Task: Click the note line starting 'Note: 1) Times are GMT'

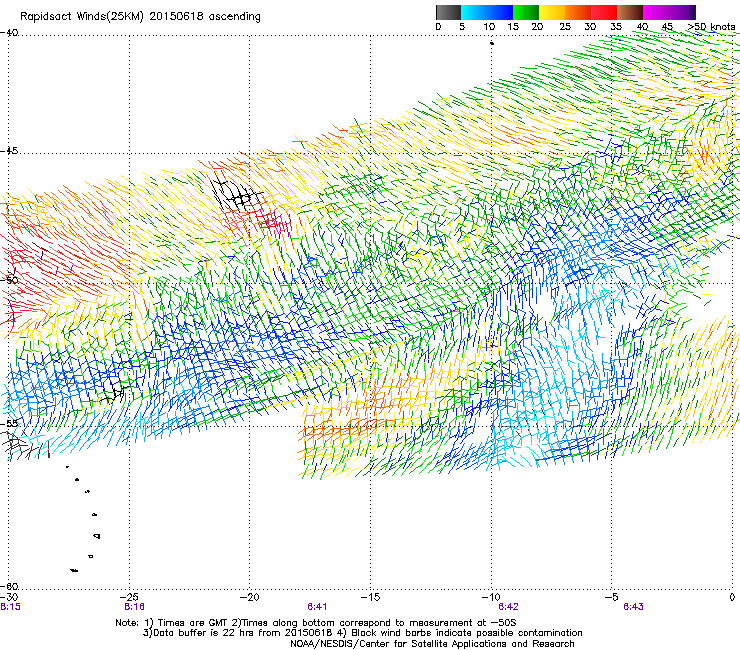Action: pos(316,623)
